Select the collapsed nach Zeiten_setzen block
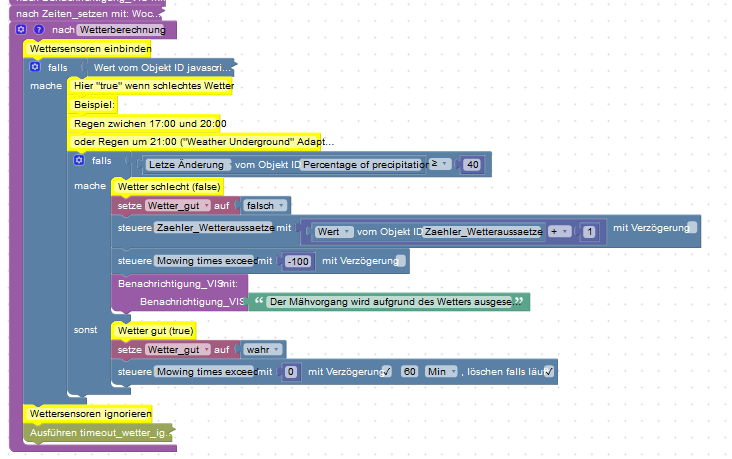732x459 pixels. coord(86,14)
